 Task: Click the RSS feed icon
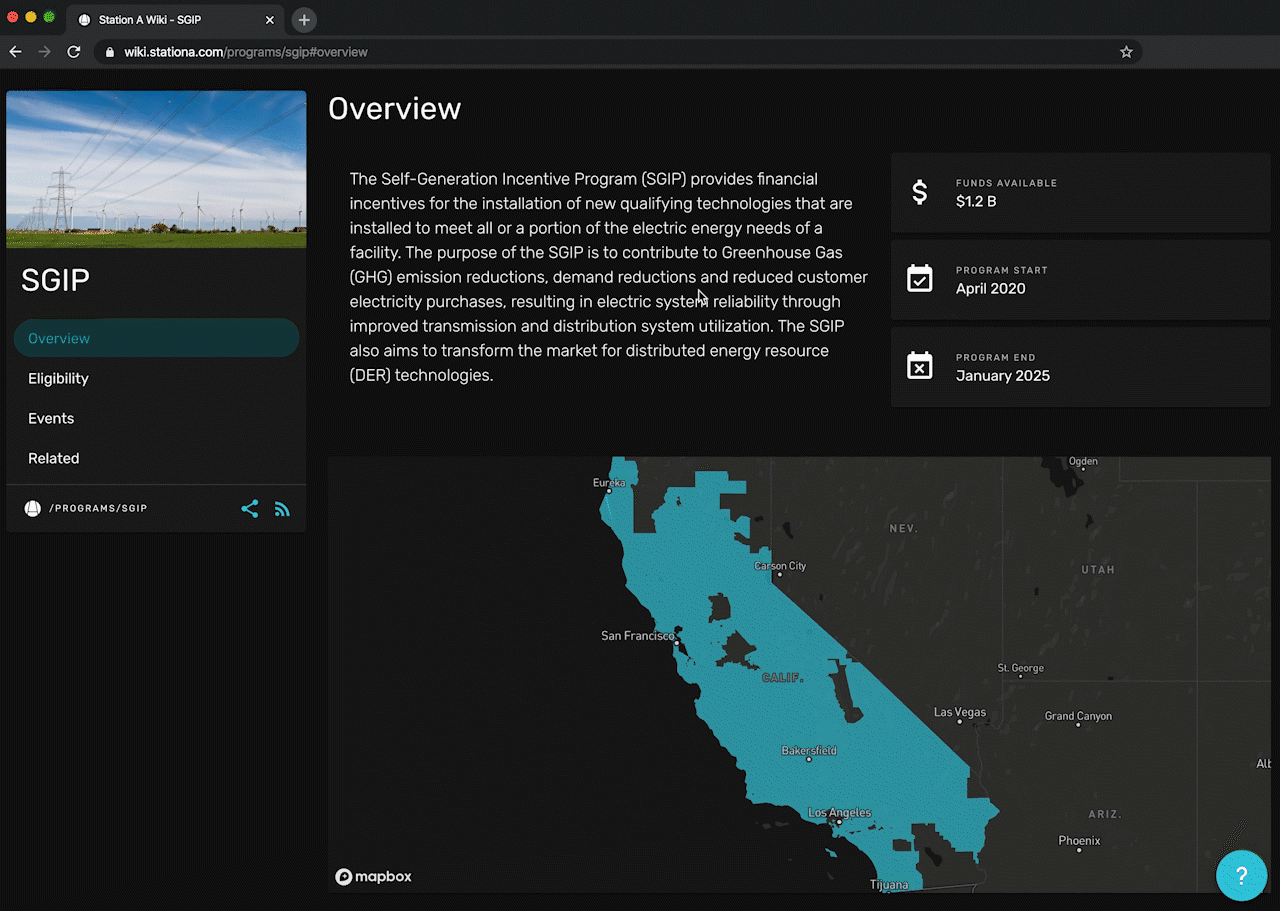(x=282, y=509)
